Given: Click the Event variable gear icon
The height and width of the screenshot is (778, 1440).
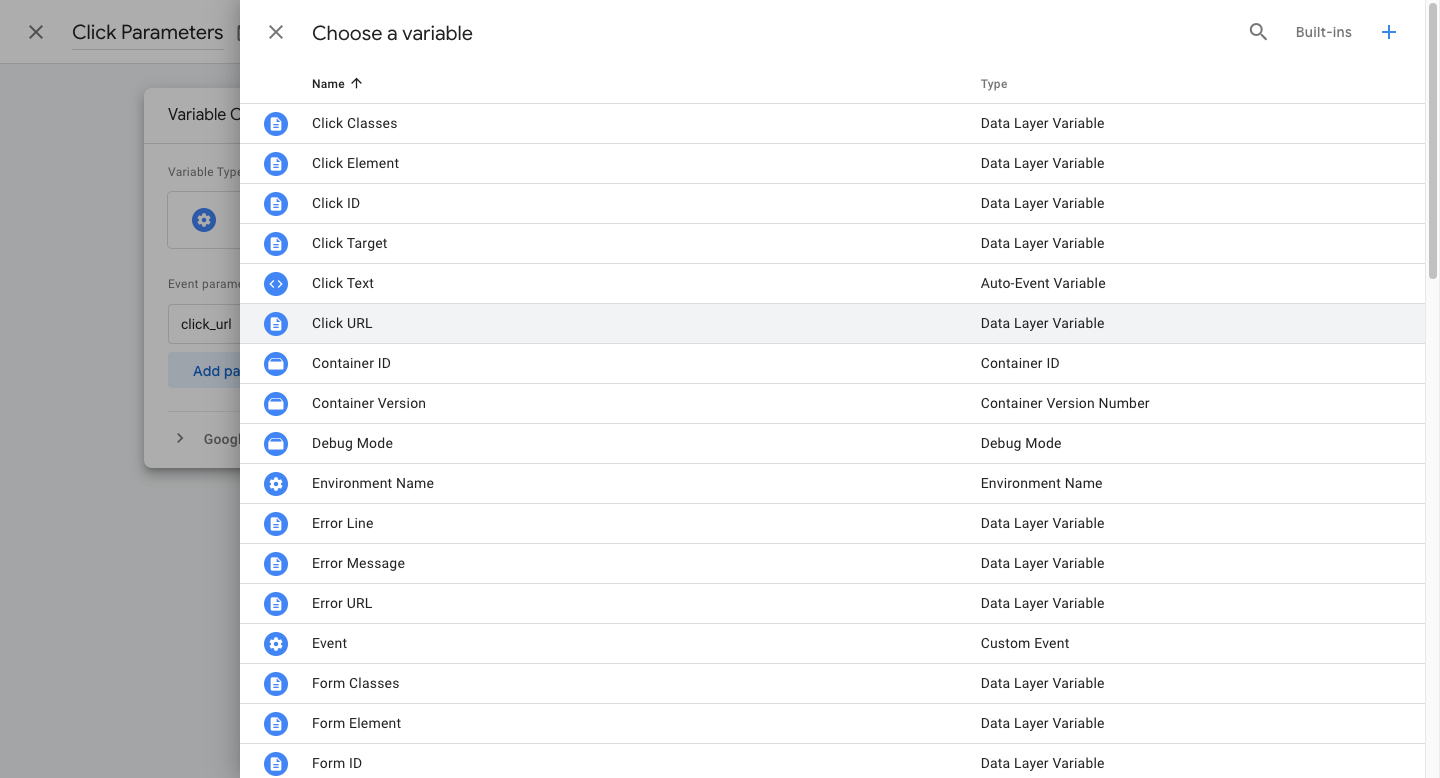Looking at the screenshot, I should [x=276, y=644].
